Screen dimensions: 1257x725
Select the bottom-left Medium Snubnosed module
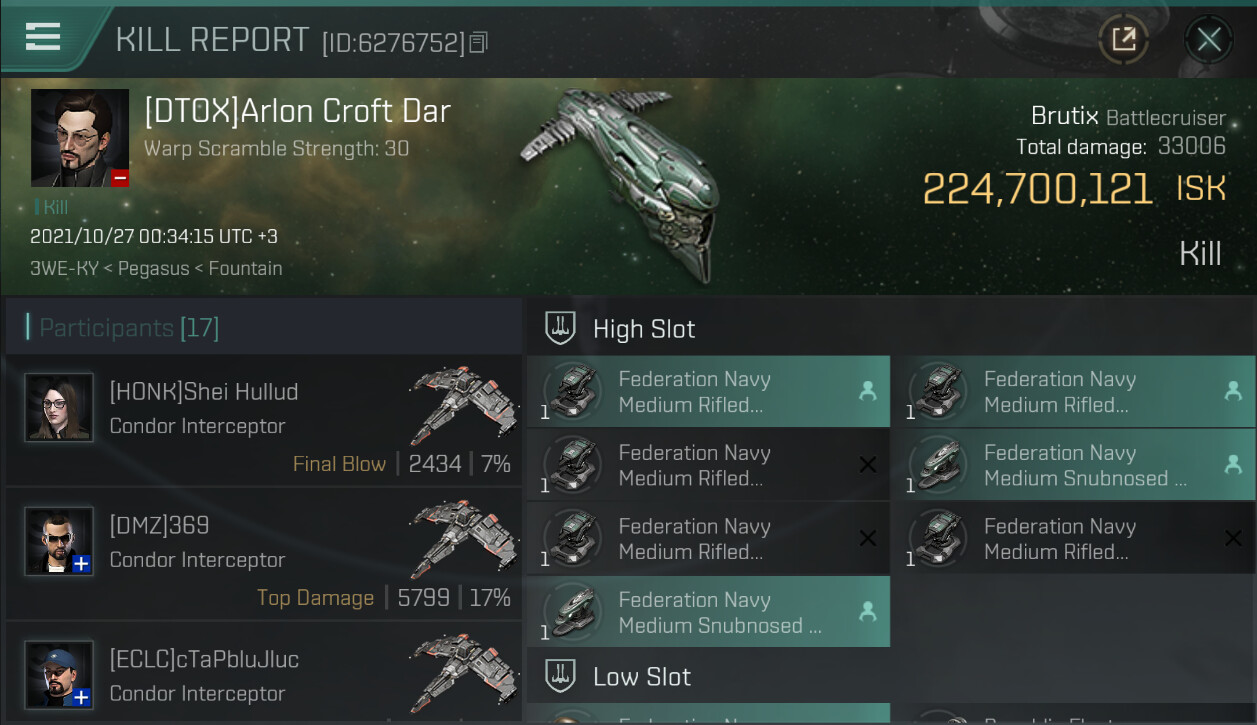coord(708,613)
